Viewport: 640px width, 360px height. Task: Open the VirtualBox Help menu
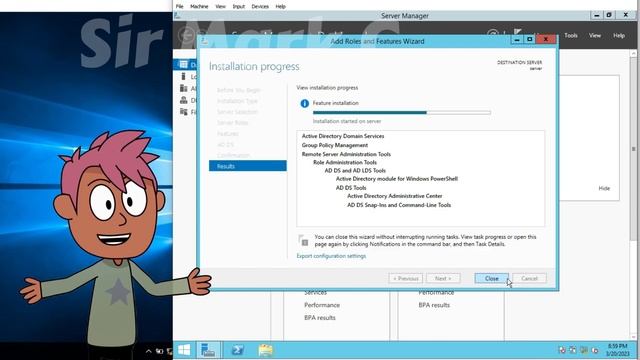(x=280, y=7)
